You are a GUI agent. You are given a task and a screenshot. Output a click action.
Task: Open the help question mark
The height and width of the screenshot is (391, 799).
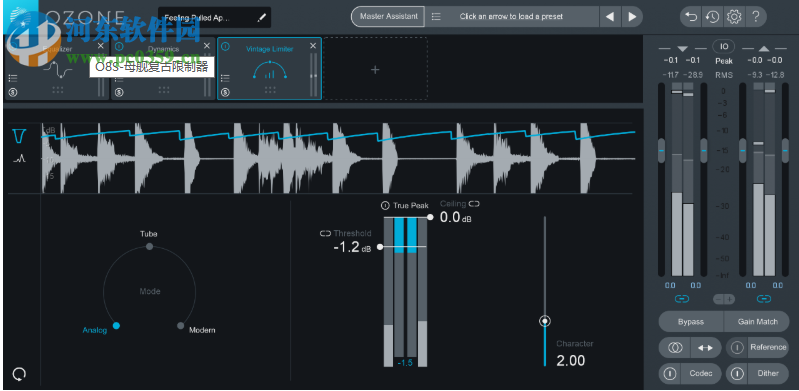[x=756, y=17]
